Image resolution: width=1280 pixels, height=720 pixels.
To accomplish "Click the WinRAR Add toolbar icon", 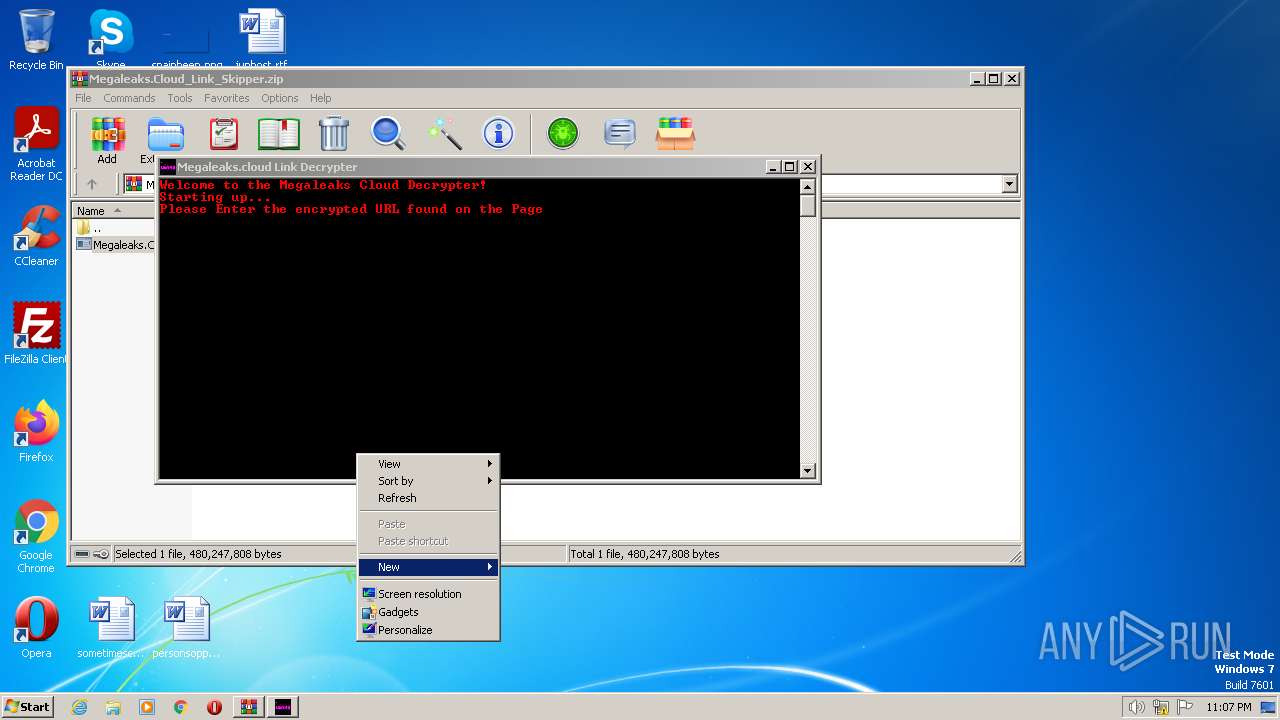I will click(x=107, y=134).
